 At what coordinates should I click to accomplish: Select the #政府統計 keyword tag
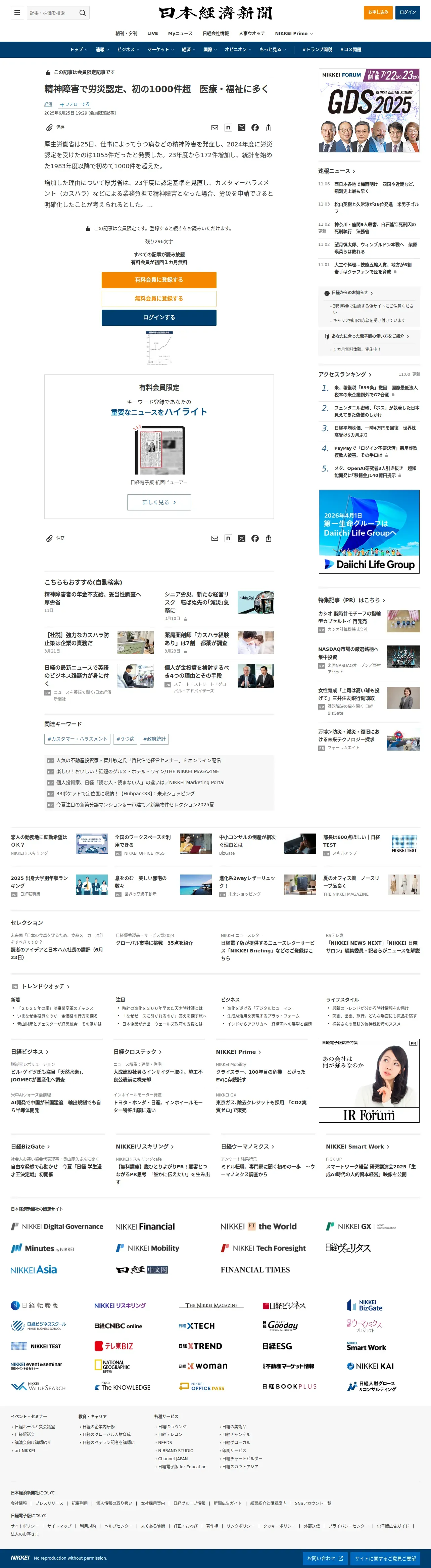(x=155, y=739)
